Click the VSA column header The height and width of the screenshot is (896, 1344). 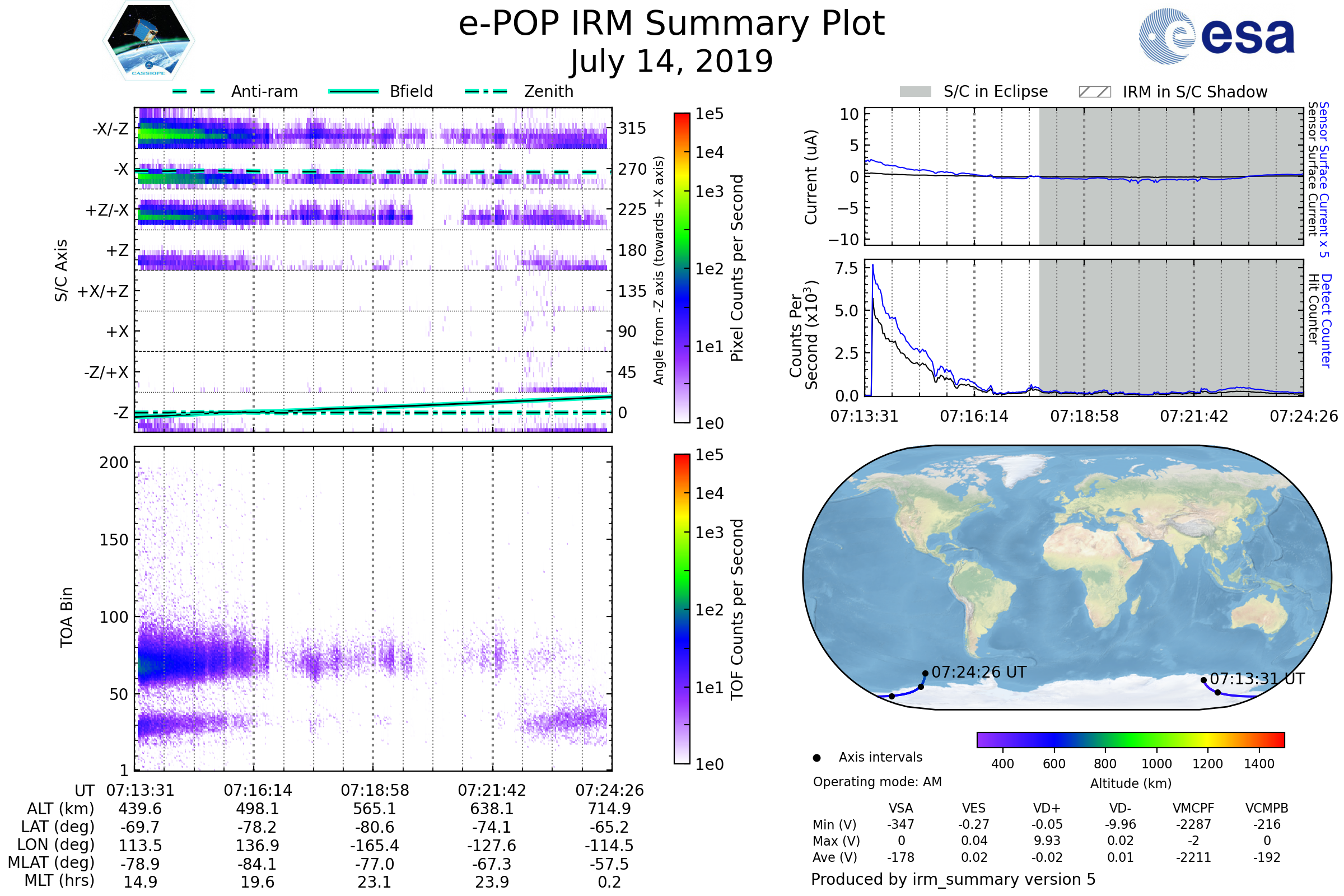click(900, 808)
